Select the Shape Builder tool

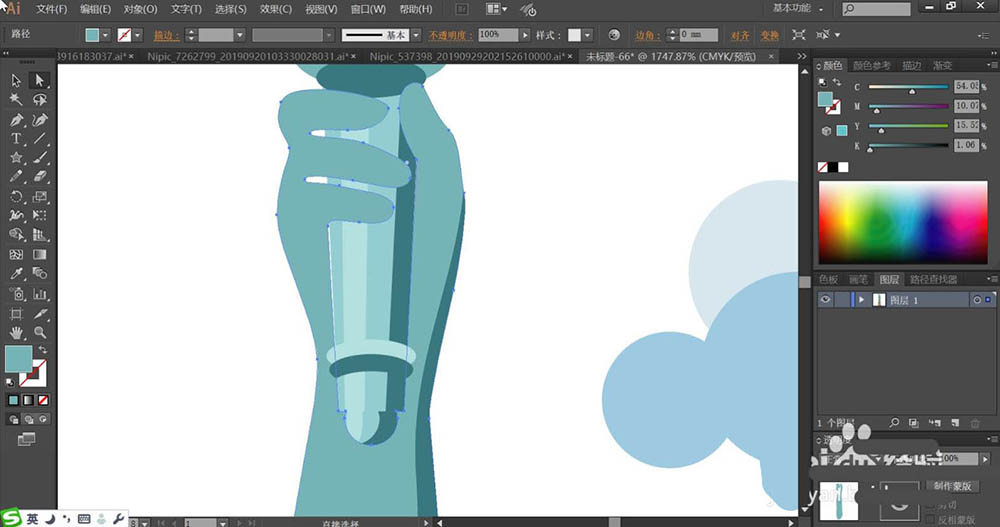click(17, 235)
